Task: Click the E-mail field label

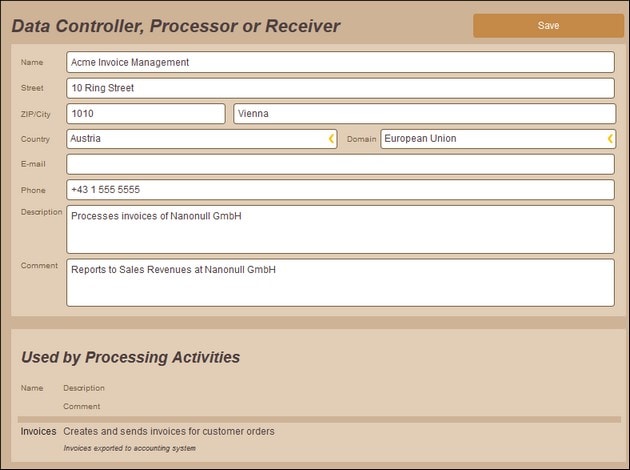Action: (33, 164)
